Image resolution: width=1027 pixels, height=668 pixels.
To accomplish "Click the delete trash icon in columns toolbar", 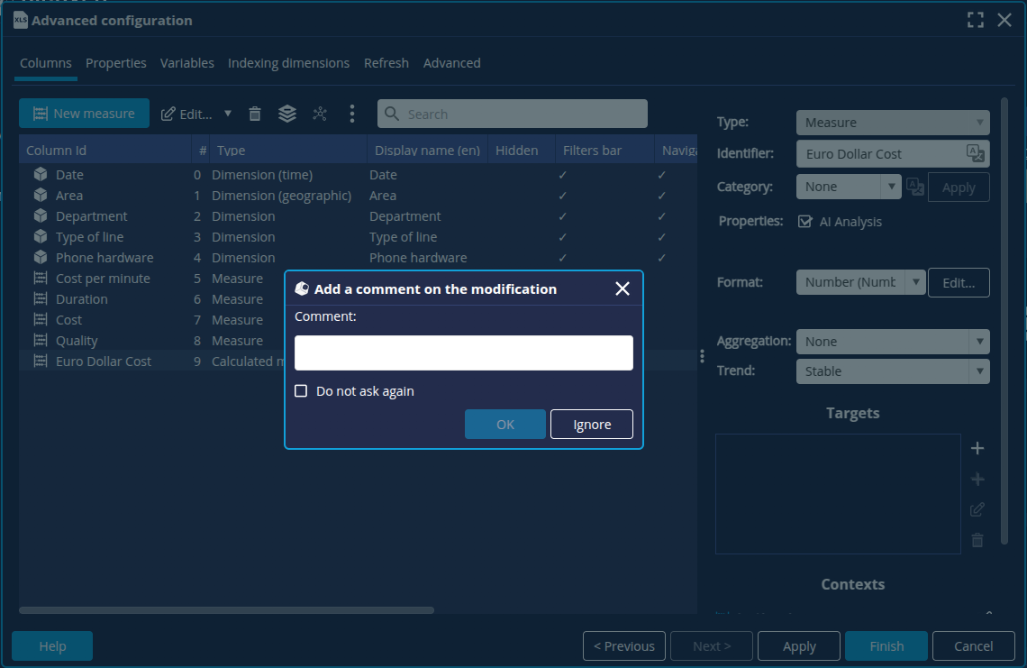I will (255, 114).
